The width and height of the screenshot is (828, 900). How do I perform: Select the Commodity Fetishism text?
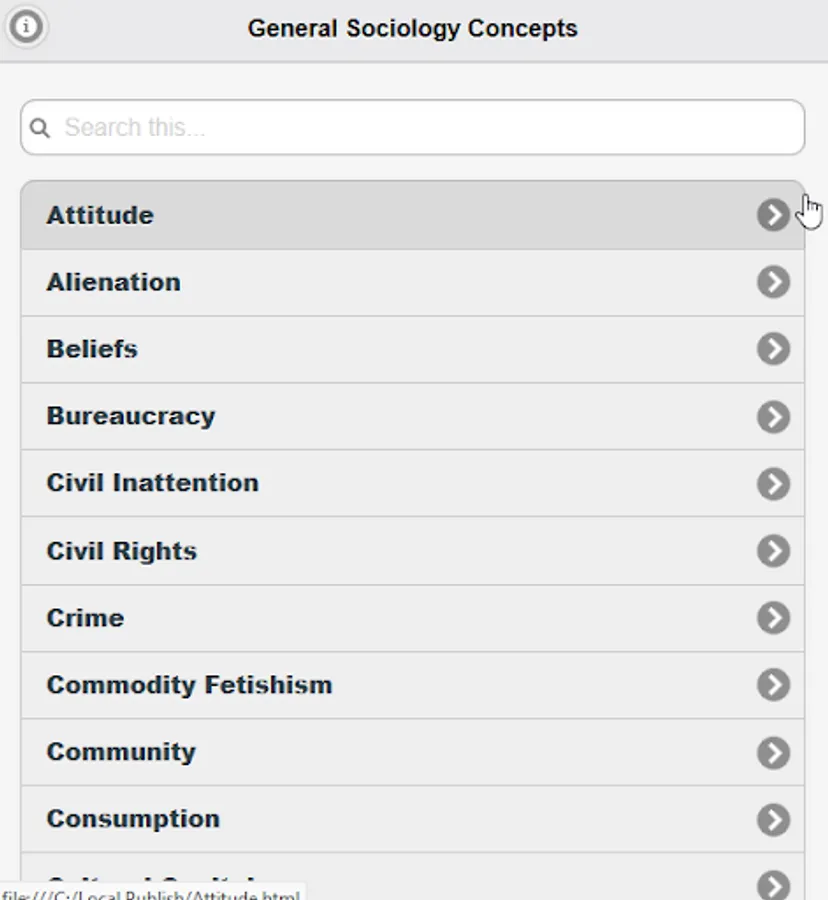coord(189,685)
